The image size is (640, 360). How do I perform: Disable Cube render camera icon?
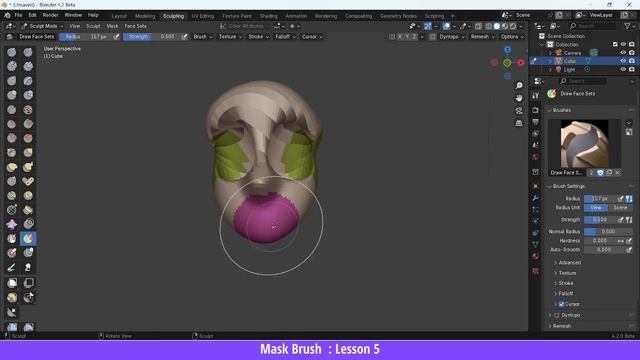(x=632, y=61)
